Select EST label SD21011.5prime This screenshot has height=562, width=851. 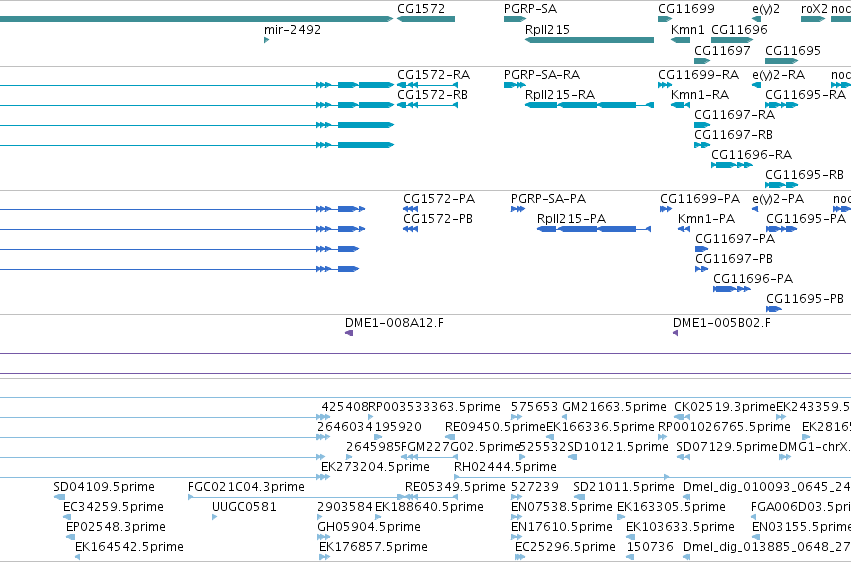(624, 487)
